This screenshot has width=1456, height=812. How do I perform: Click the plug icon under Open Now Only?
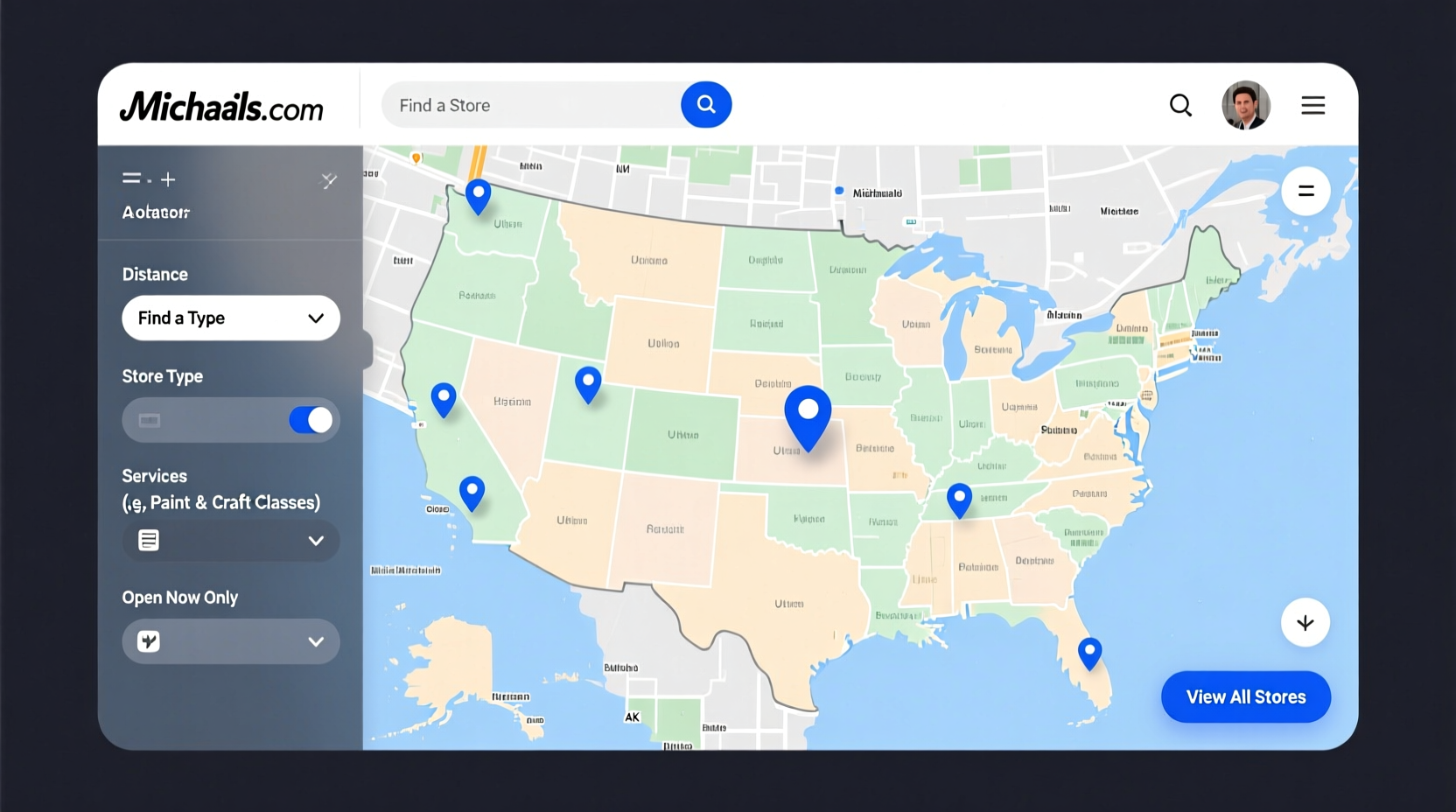(149, 641)
